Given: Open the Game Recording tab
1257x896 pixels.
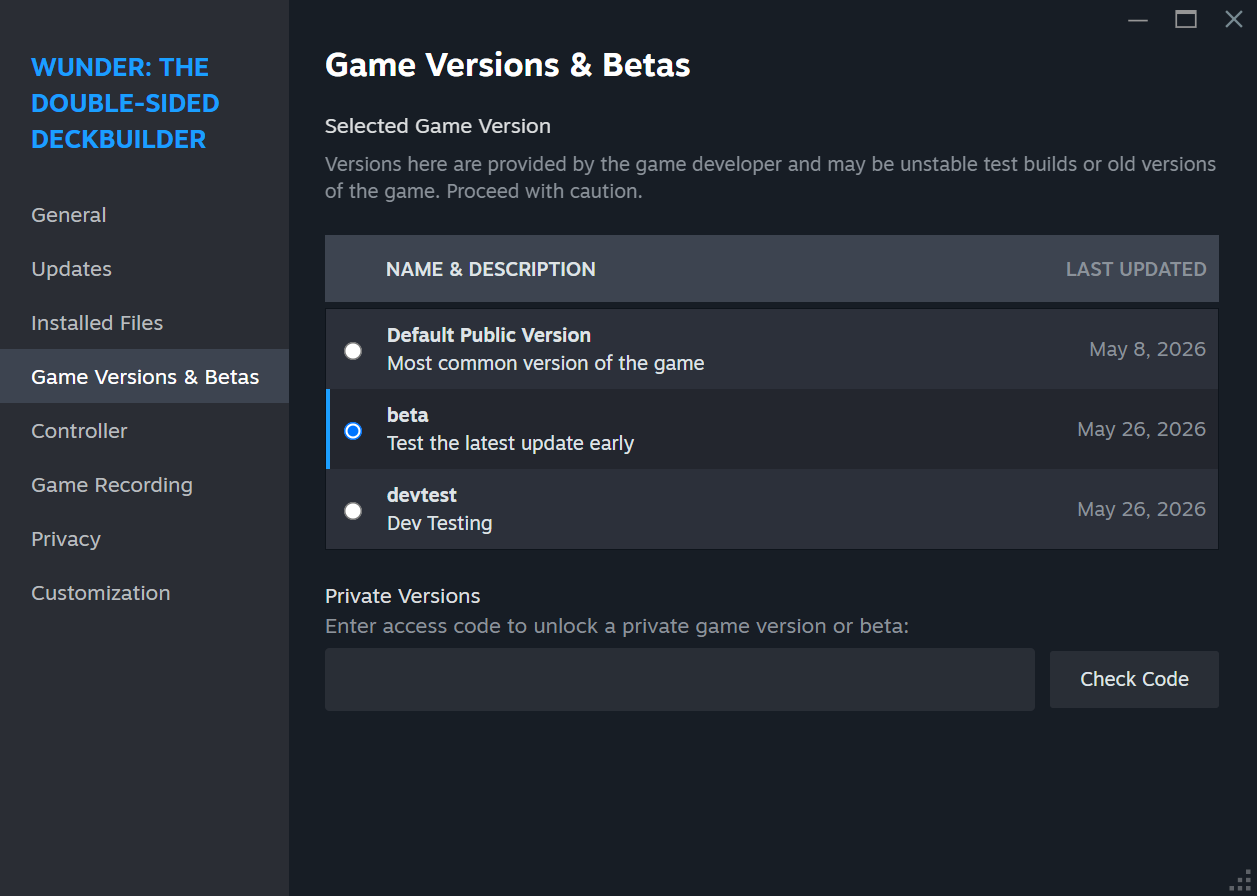Looking at the screenshot, I should [x=144, y=485].
